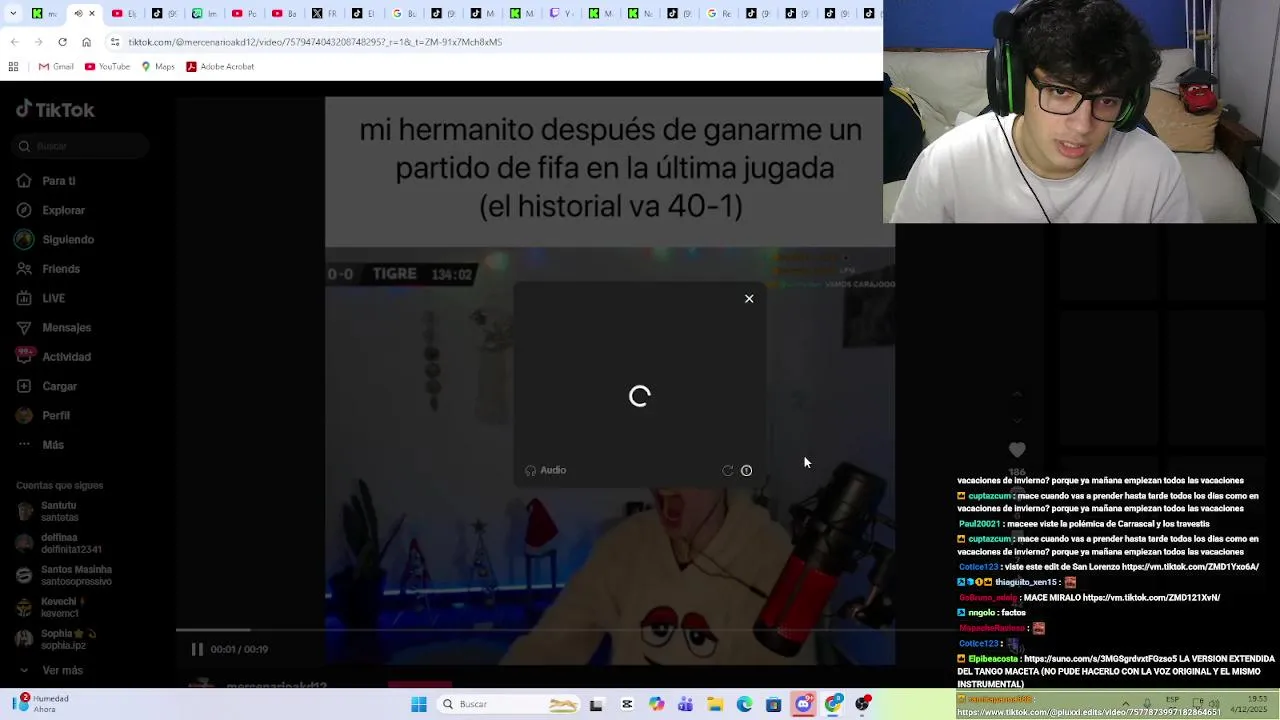Go to the Siguiendo feed

[55, 240]
